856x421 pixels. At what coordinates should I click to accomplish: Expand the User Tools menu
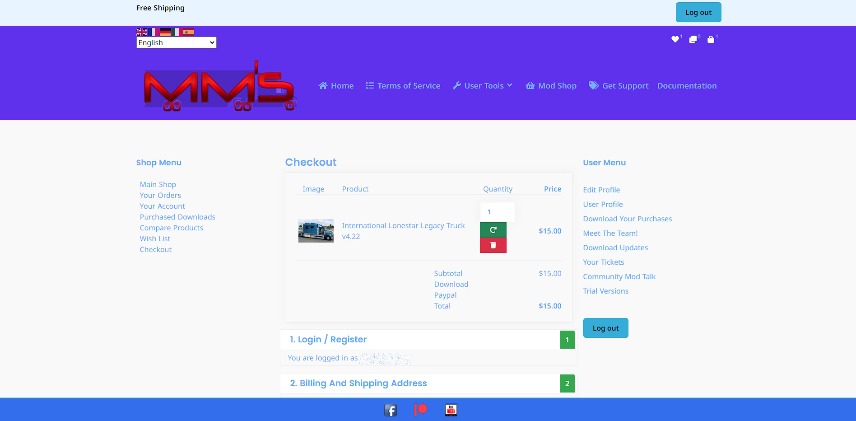482,86
